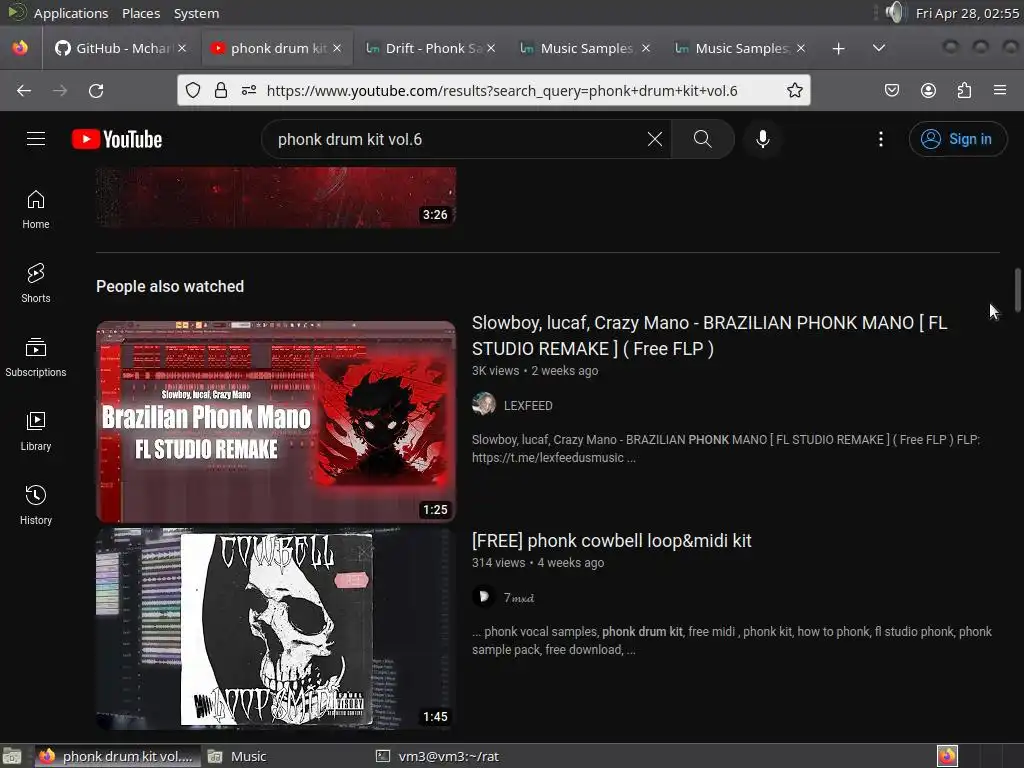Open YouTube settings three-dot menu

[x=881, y=139]
